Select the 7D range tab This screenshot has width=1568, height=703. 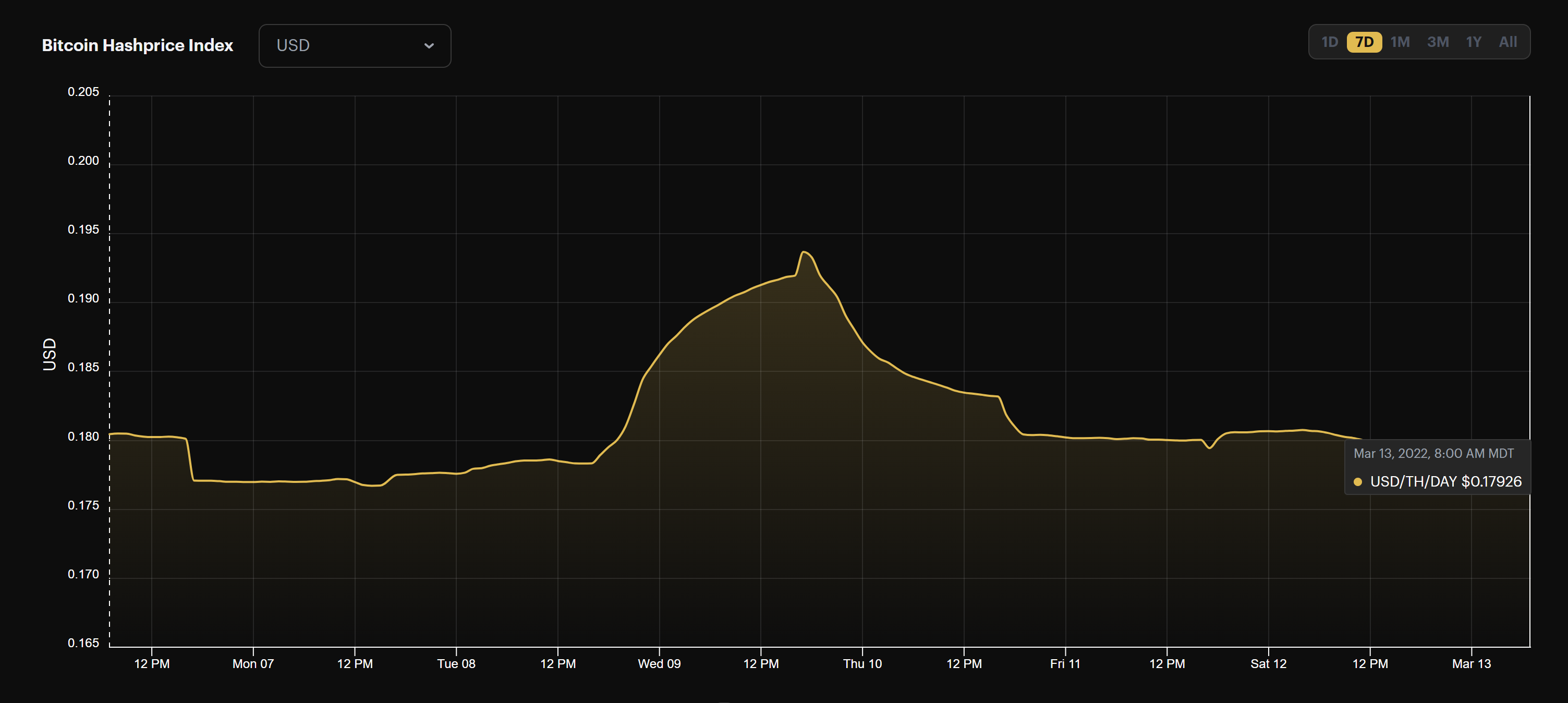1365,41
